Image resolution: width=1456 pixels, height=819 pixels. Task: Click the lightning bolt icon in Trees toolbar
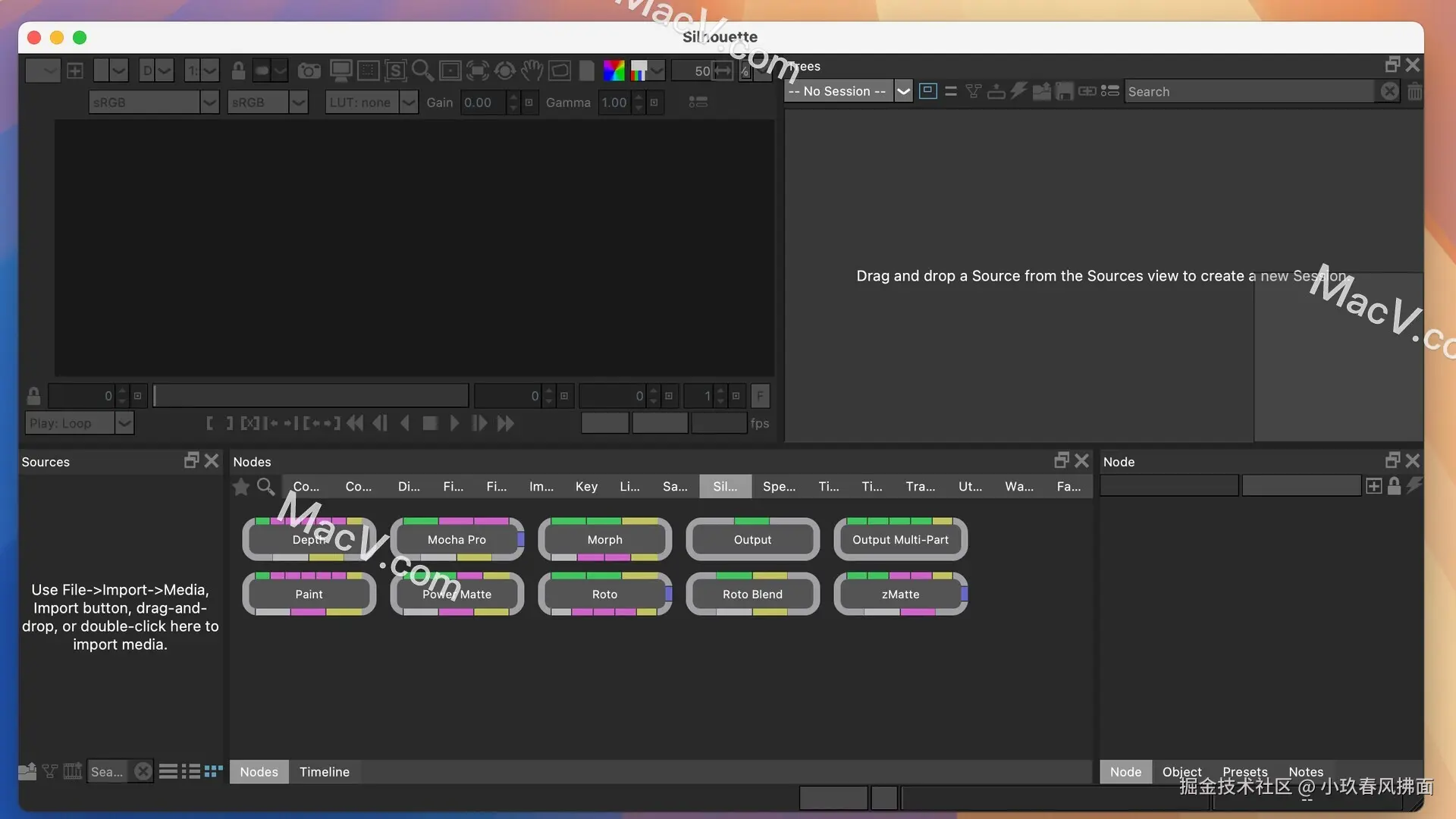click(x=1018, y=91)
